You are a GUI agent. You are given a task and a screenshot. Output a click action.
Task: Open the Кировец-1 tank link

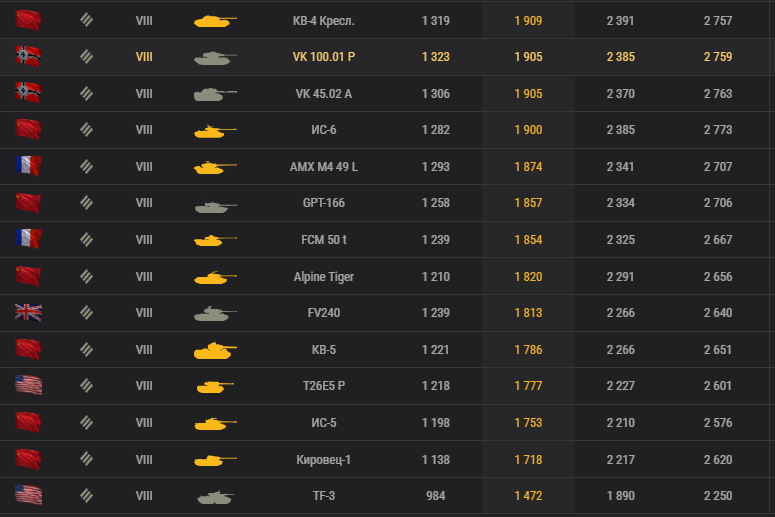(x=324, y=460)
